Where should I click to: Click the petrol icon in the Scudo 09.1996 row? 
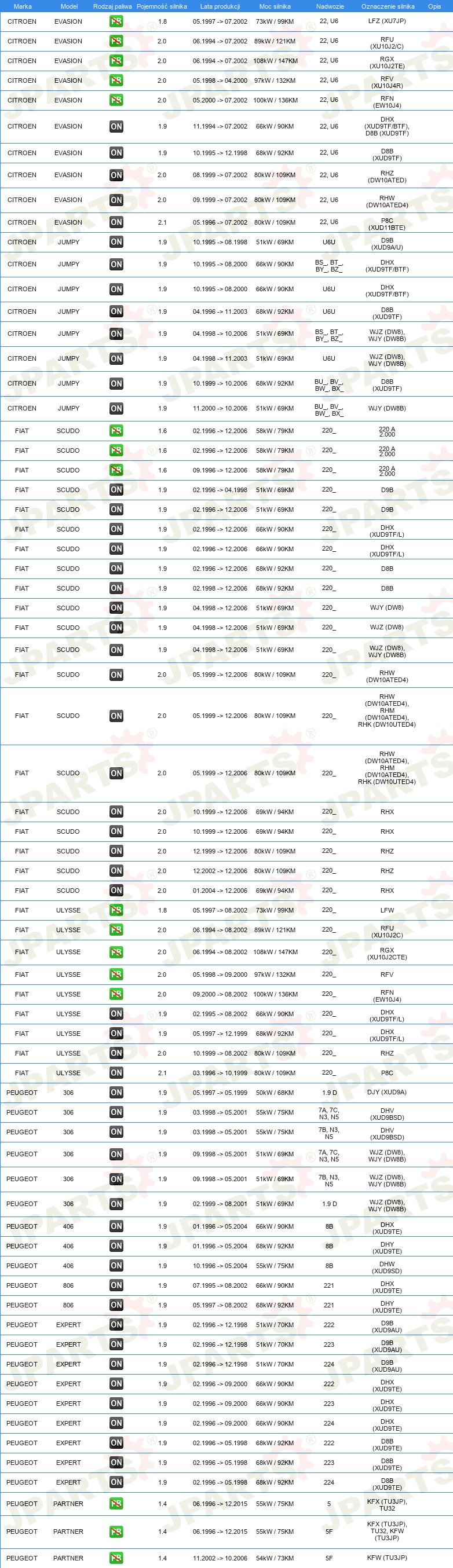point(116,470)
